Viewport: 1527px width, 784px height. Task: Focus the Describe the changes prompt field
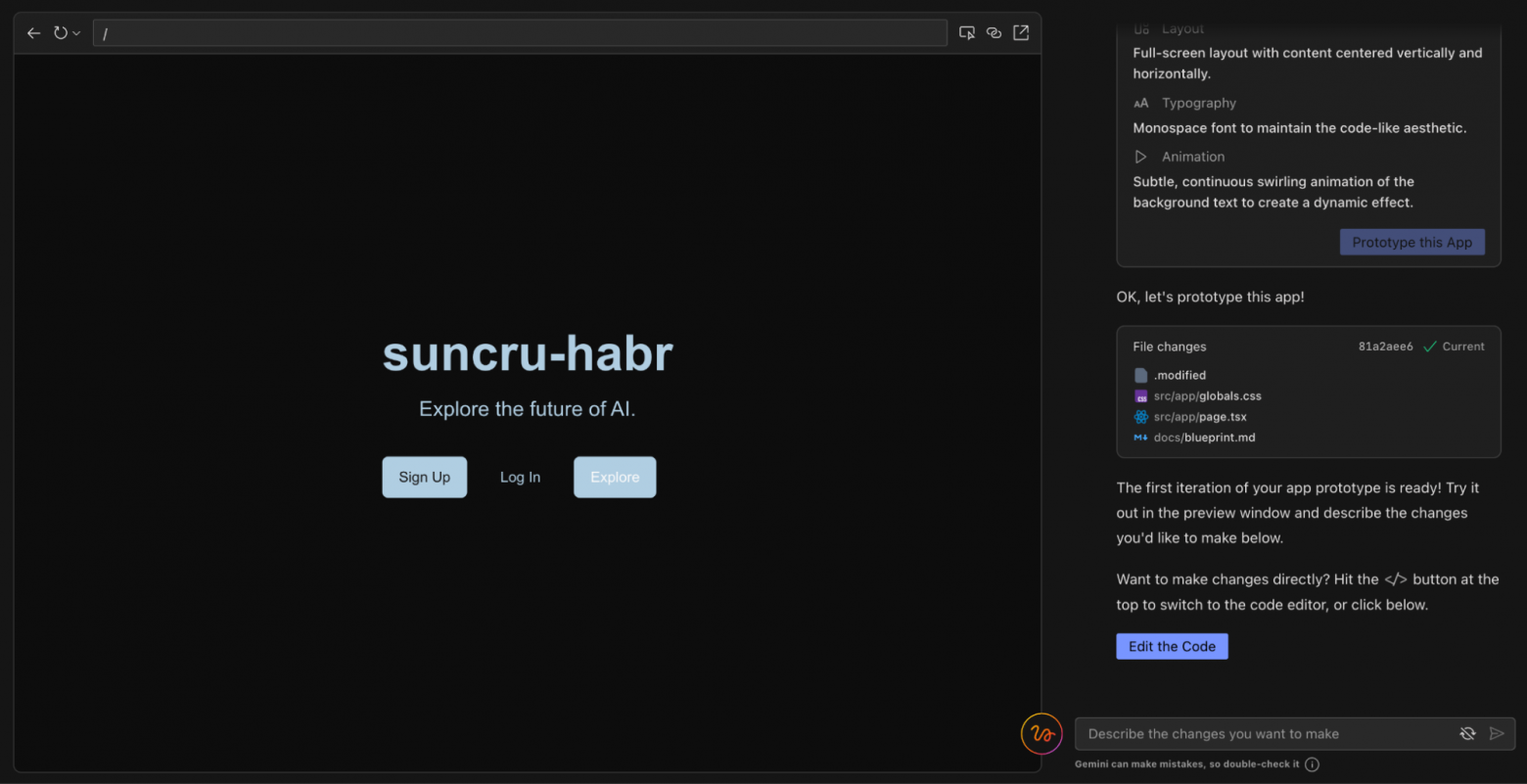[1295, 734]
